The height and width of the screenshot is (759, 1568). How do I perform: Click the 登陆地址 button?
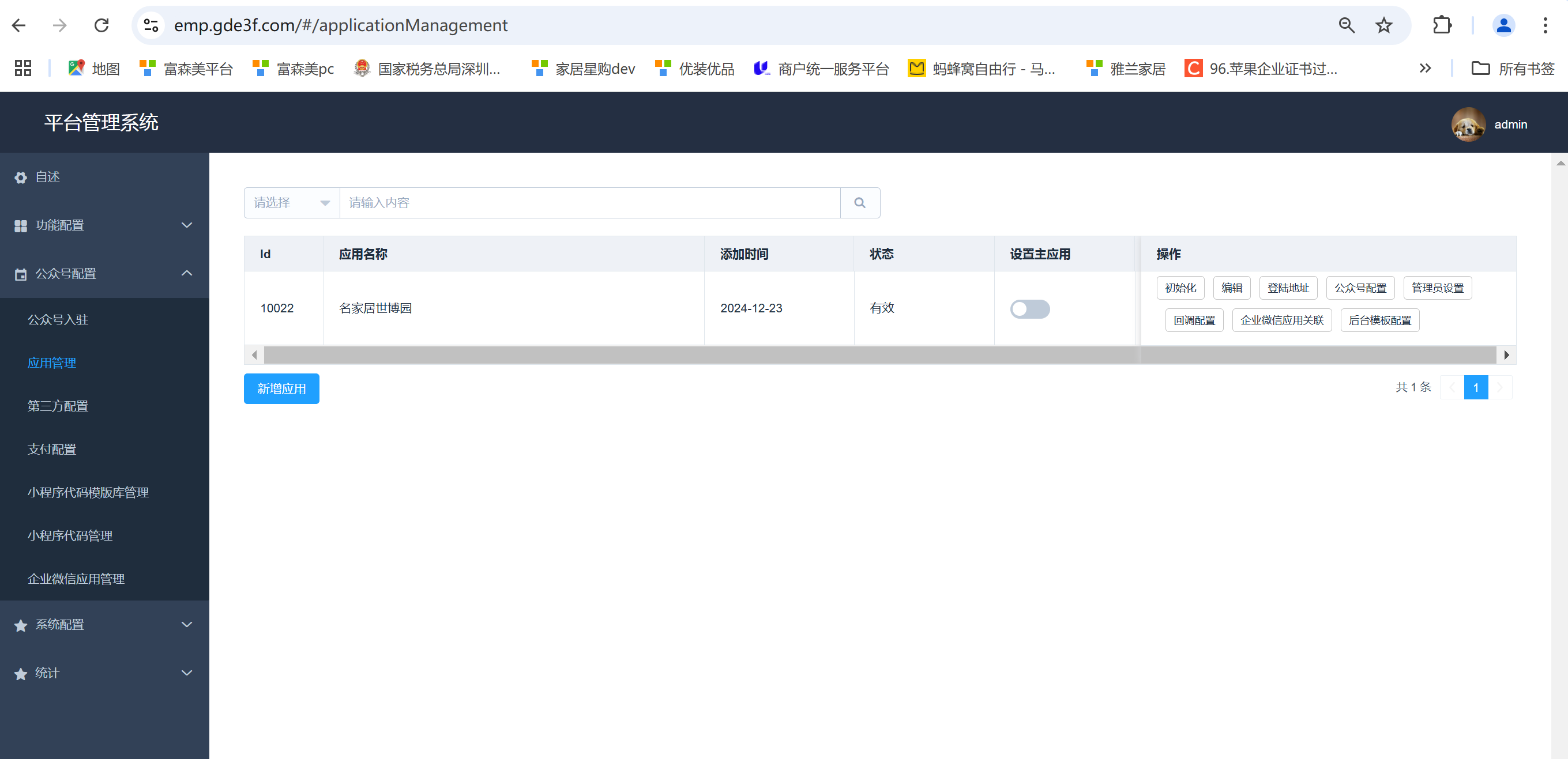tap(1288, 288)
